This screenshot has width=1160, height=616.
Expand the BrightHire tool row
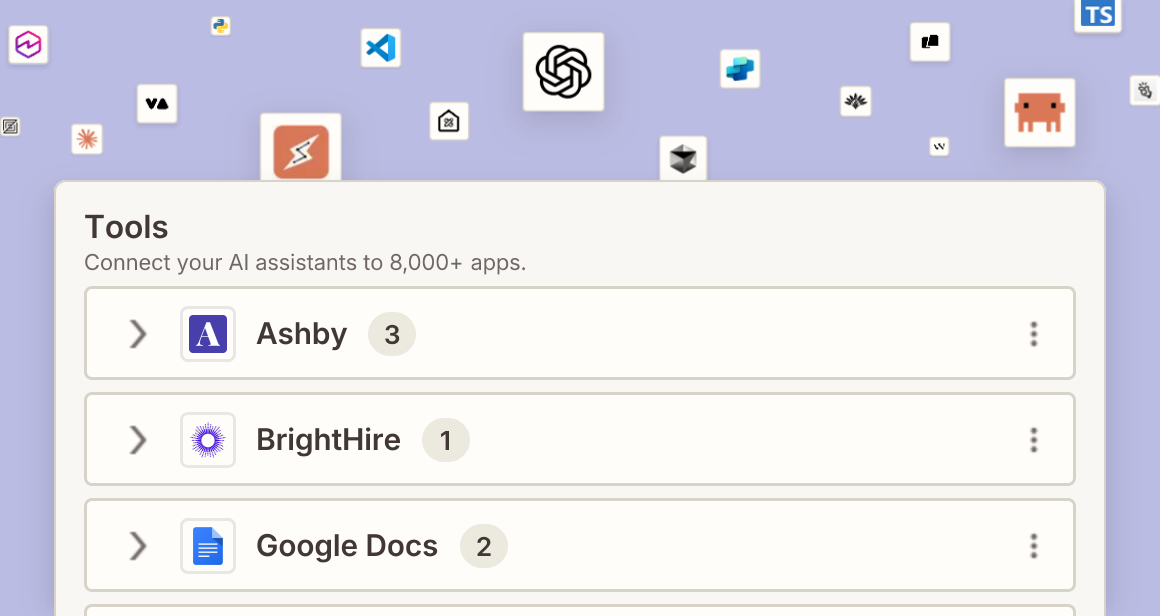(138, 439)
